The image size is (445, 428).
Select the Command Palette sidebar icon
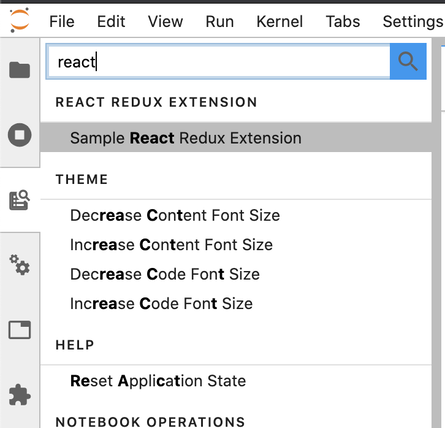(20, 200)
